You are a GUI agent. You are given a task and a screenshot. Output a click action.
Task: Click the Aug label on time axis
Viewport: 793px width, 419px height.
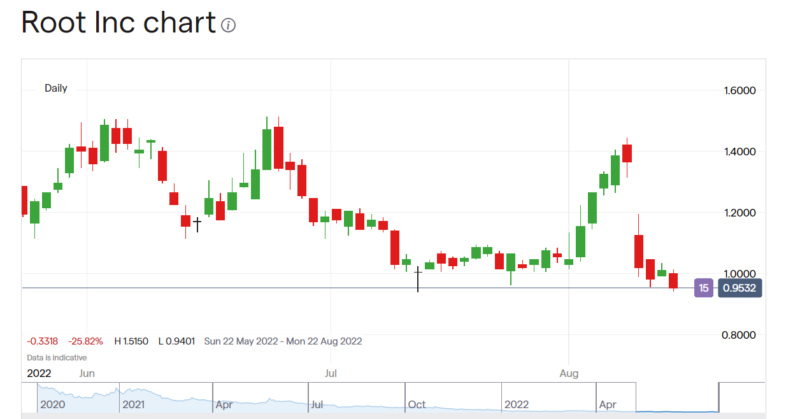click(569, 373)
